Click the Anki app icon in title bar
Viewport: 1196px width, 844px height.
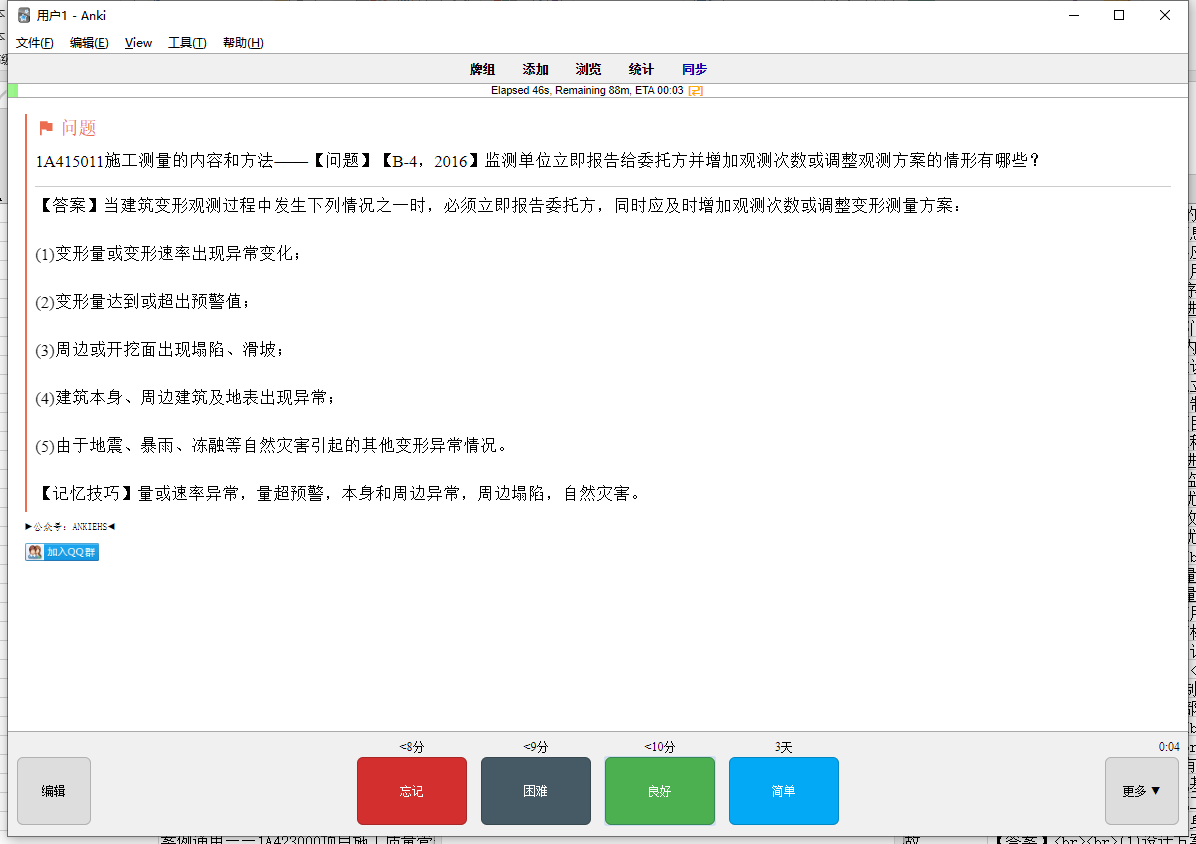click(24, 15)
